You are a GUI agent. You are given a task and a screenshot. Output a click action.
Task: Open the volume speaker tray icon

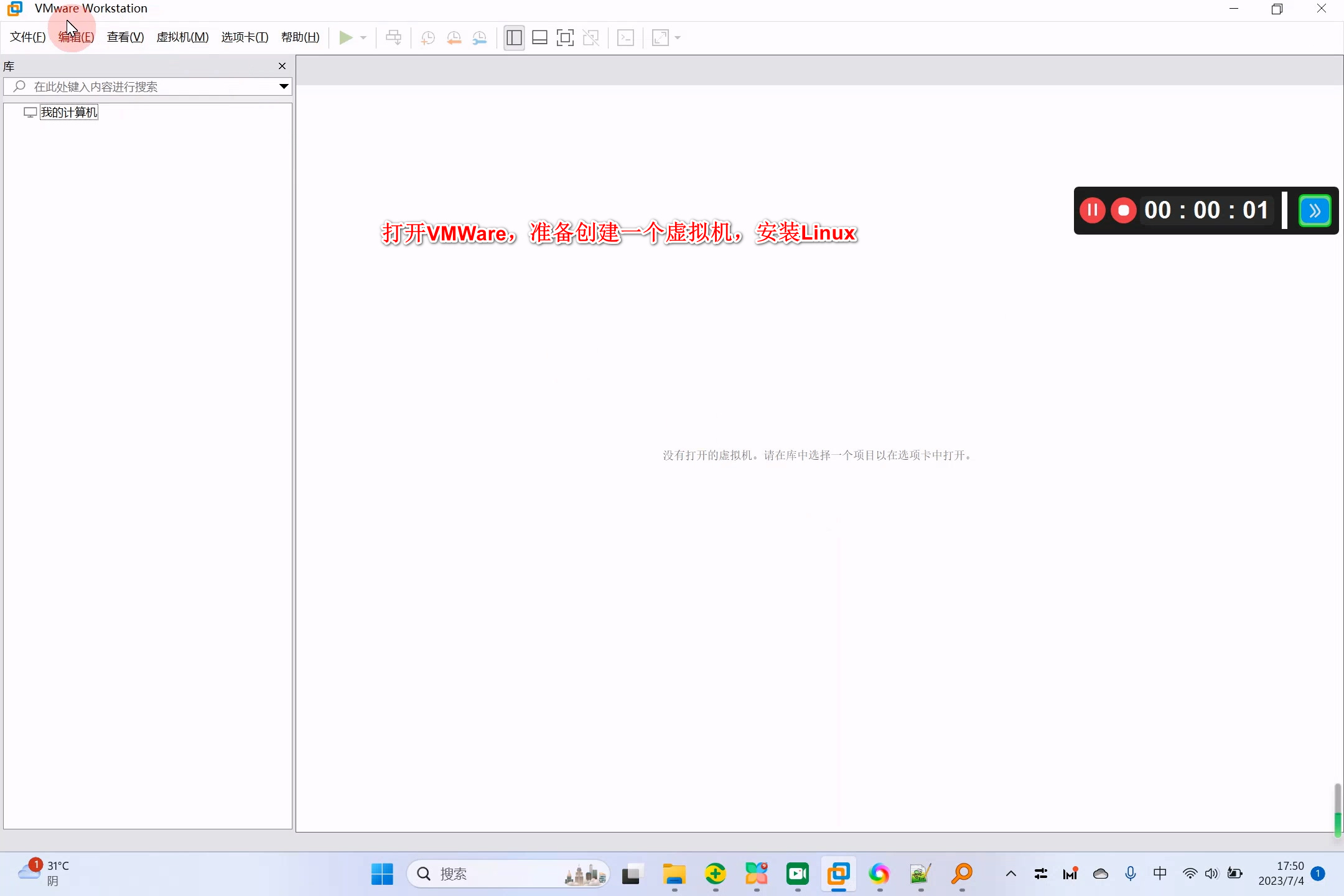pyautogui.click(x=1211, y=874)
